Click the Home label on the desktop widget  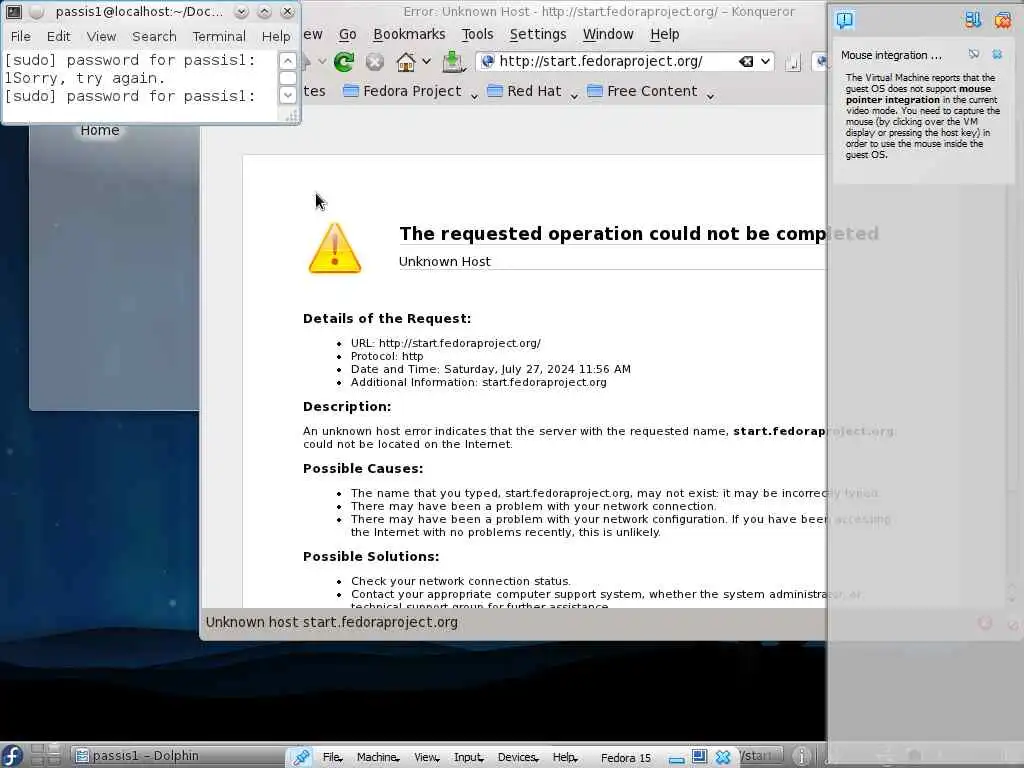[x=99, y=130]
